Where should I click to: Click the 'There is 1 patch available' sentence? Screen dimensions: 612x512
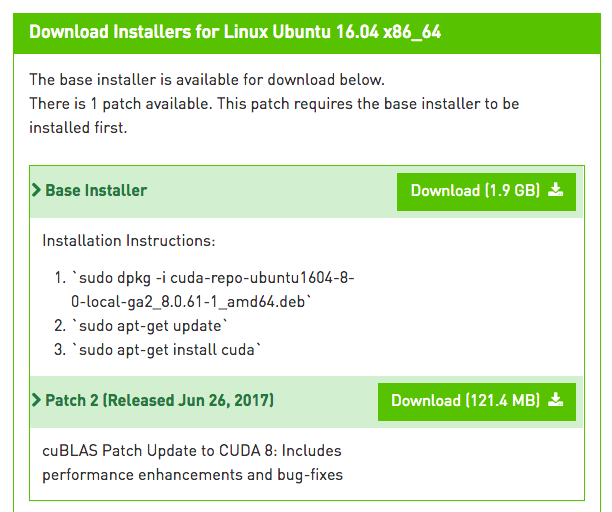coord(120,104)
